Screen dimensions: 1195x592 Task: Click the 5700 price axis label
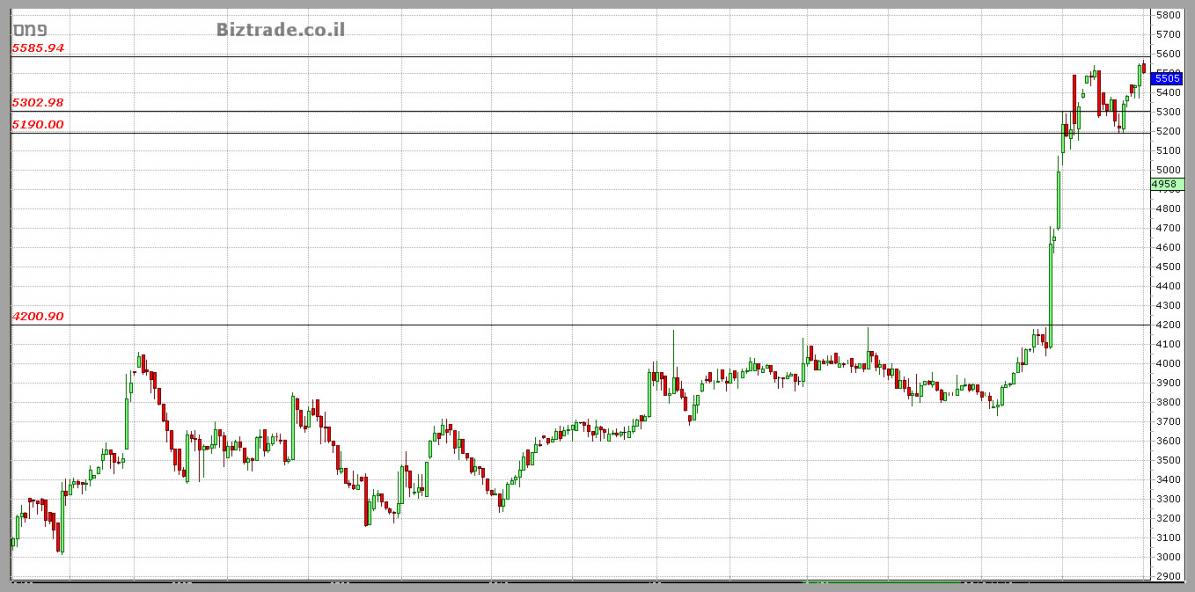(x=1167, y=35)
